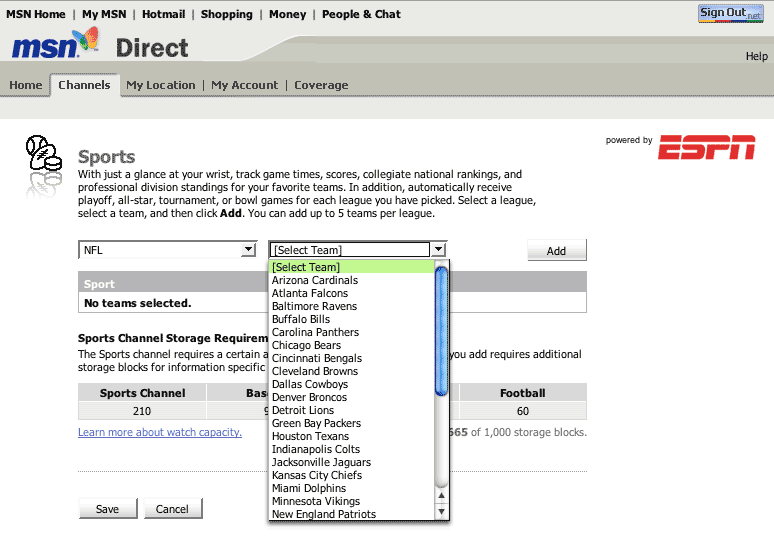
Task: Choose Kansas City Chiefs from the list
Action: pos(352,475)
